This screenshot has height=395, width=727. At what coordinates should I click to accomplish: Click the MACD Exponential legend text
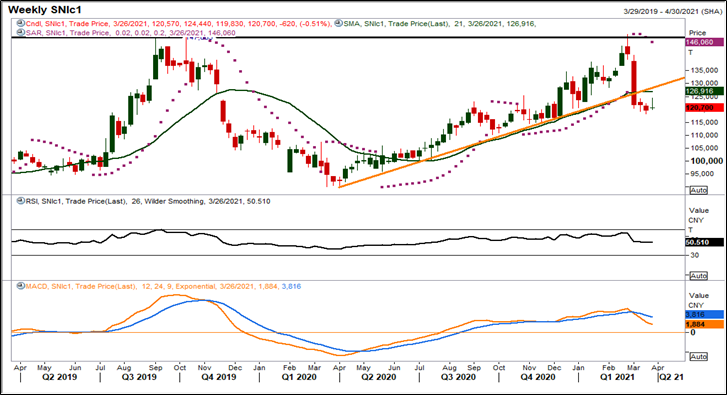tap(163, 287)
